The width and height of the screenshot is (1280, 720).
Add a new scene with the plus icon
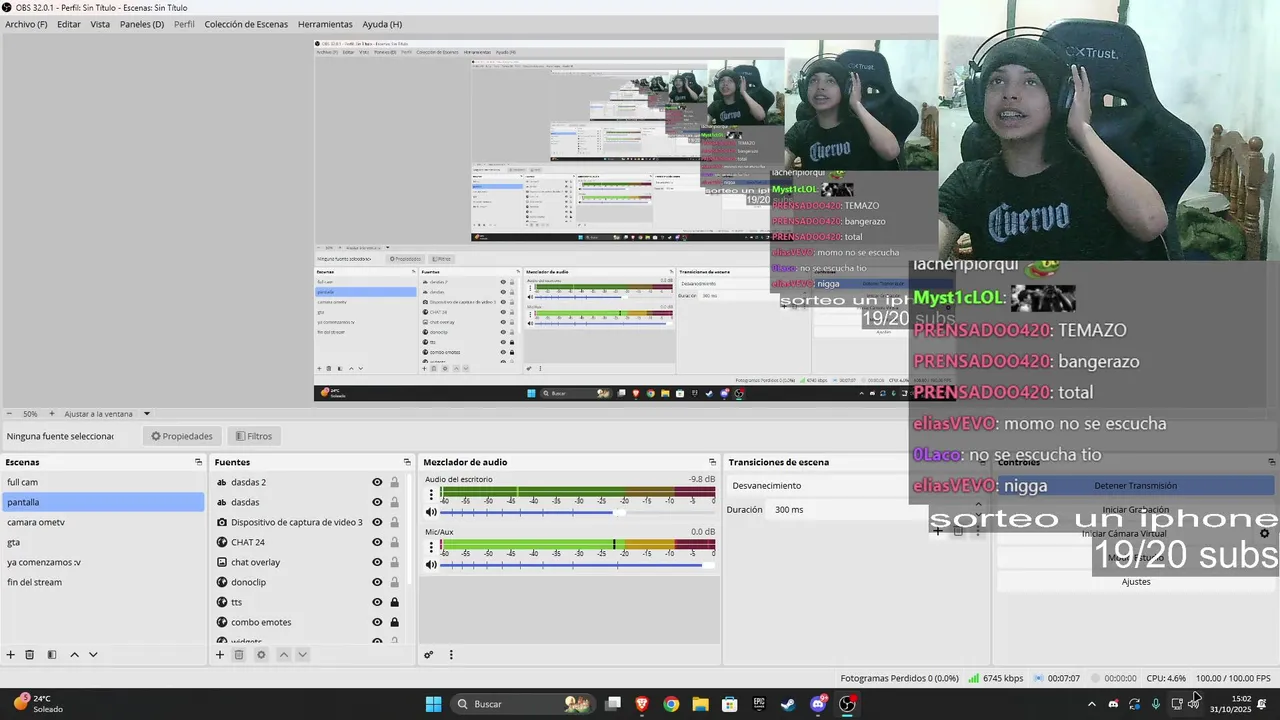(x=11, y=655)
